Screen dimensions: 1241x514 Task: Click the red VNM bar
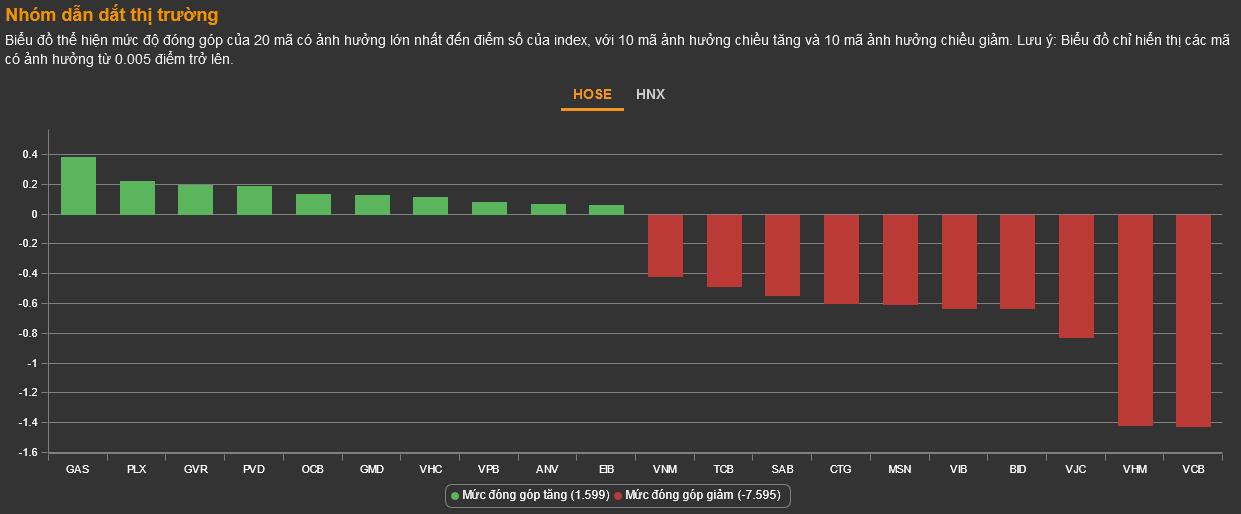[665, 245]
